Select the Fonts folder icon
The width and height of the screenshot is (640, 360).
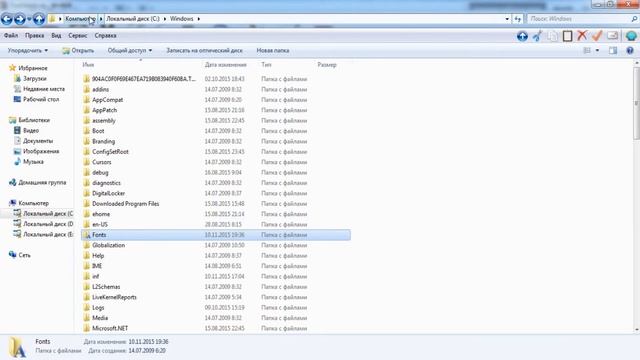(87, 235)
